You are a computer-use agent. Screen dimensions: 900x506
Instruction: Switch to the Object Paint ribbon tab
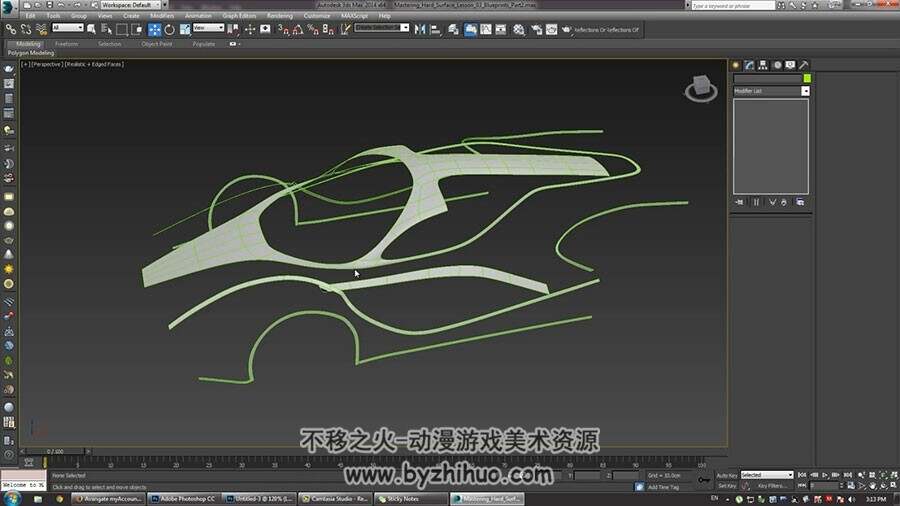(157, 44)
